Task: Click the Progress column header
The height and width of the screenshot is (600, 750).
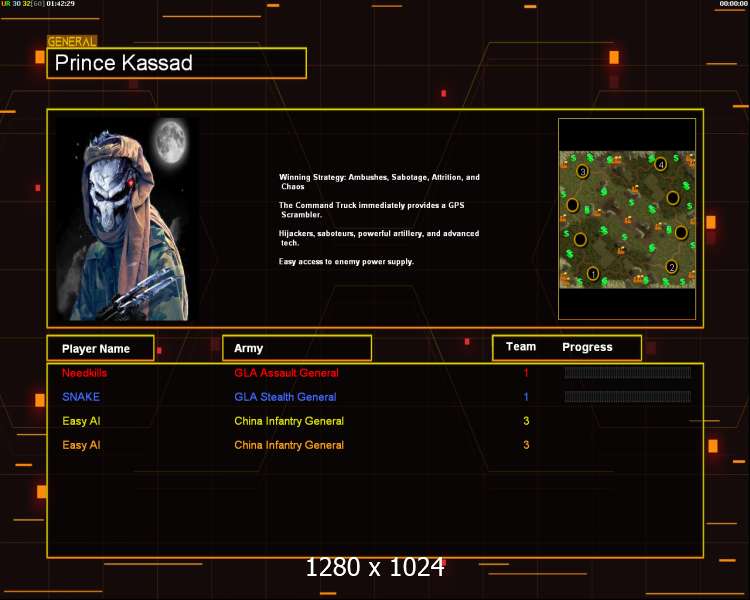Action: coord(587,347)
